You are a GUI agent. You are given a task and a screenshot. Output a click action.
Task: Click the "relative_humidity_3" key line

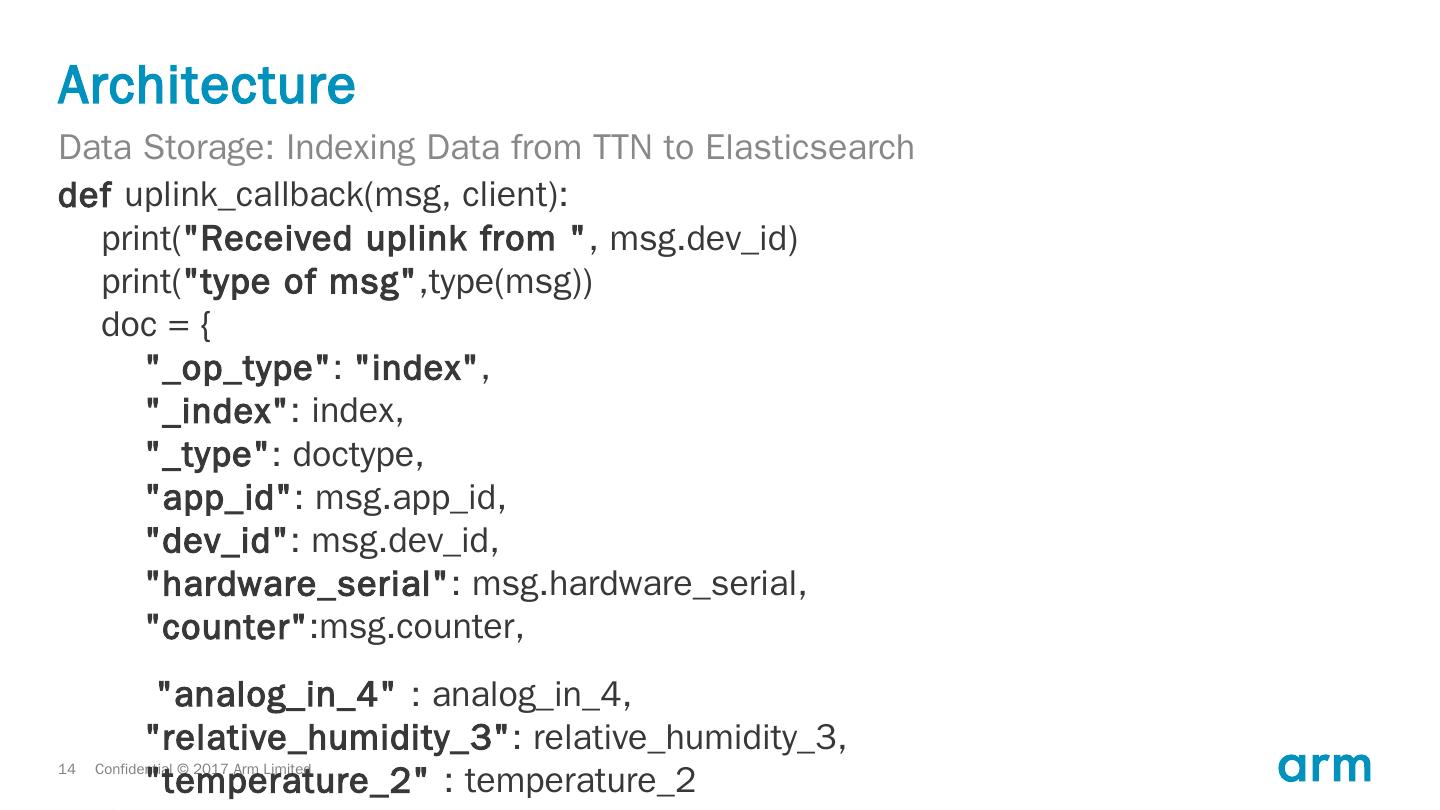496,738
